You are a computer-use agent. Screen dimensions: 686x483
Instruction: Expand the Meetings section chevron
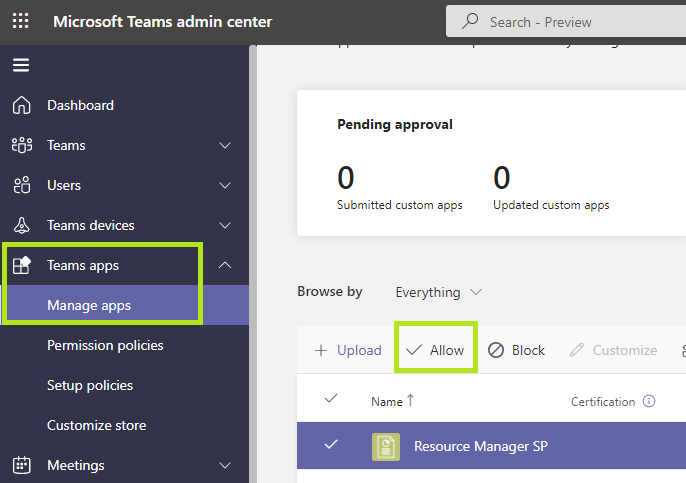tap(225, 465)
